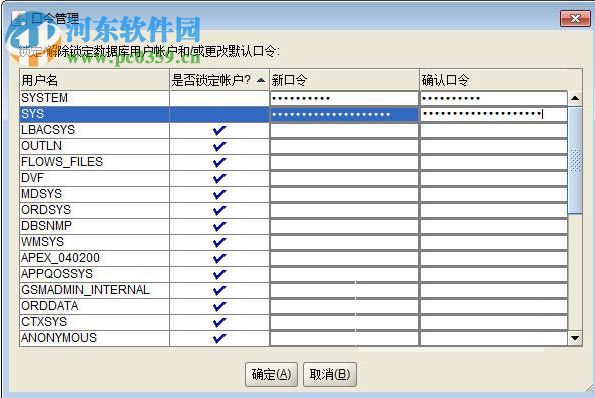Toggle lock checkmark for FLOWS_FILES
The width and height of the screenshot is (595, 398).
[219, 162]
